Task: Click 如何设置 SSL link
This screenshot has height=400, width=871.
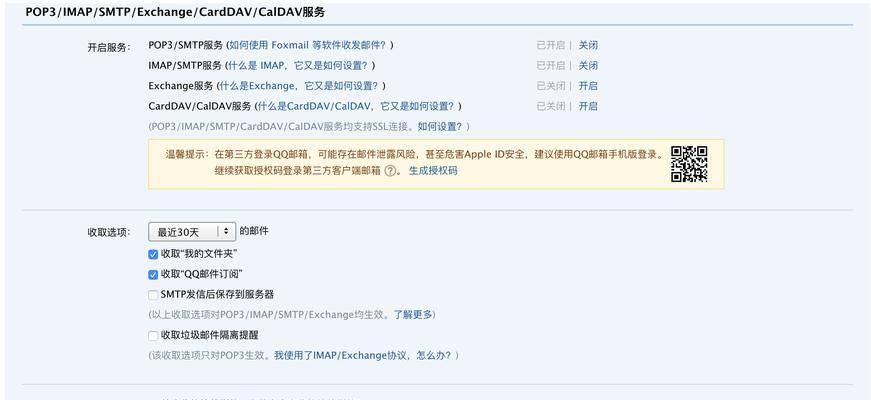Action: pos(440,127)
